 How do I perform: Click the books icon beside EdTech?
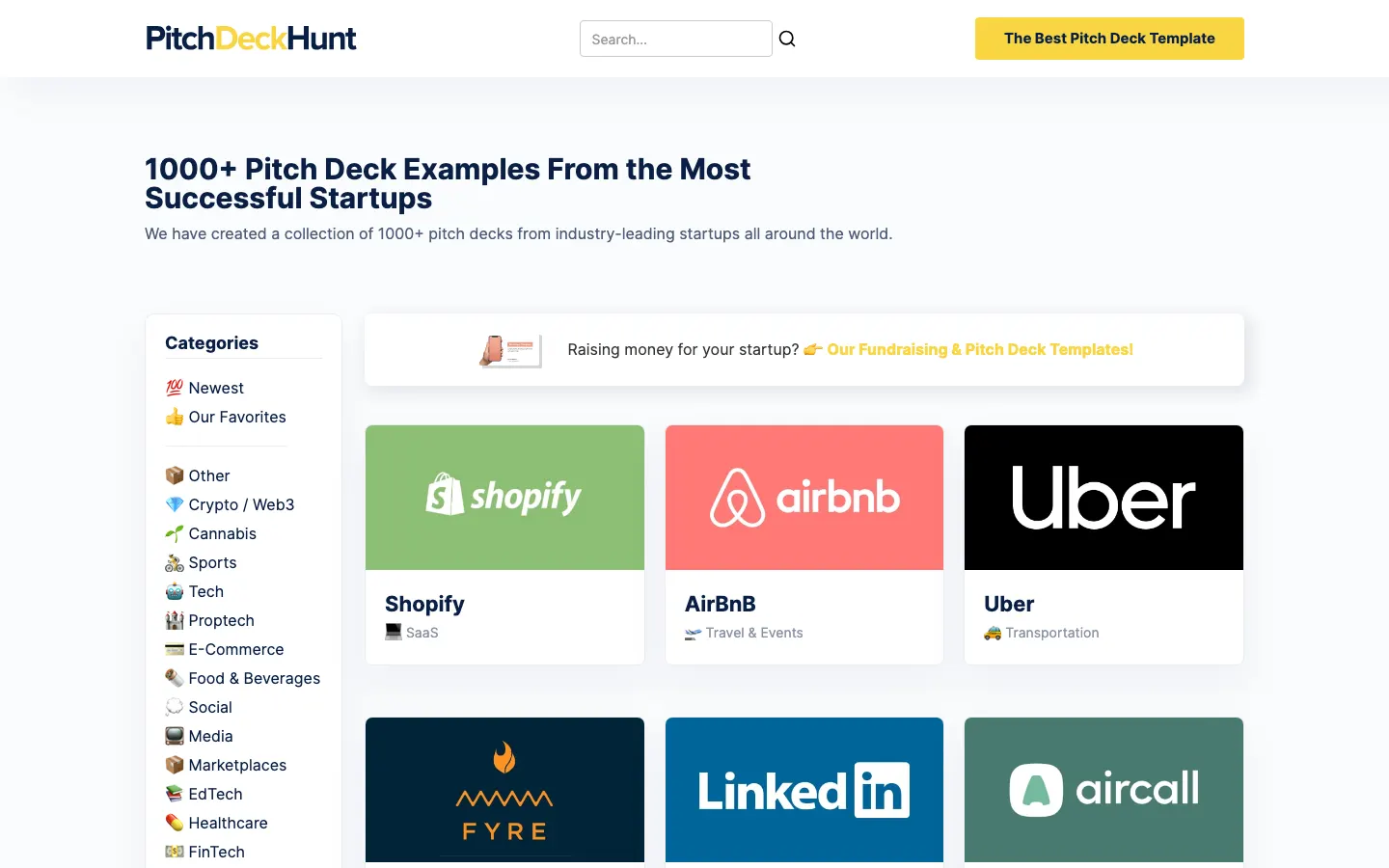click(174, 794)
